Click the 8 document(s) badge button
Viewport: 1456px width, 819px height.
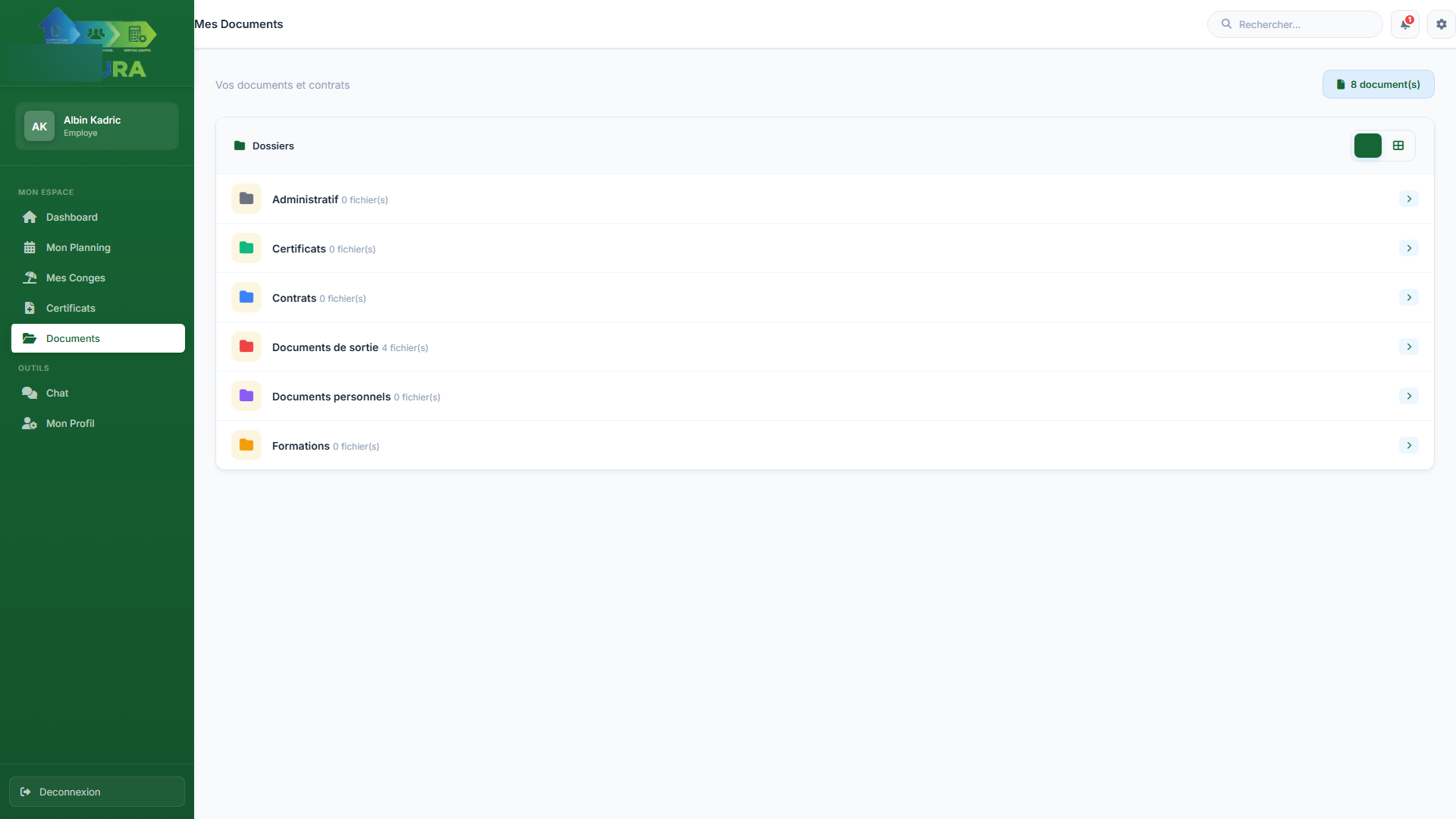[1378, 84]
